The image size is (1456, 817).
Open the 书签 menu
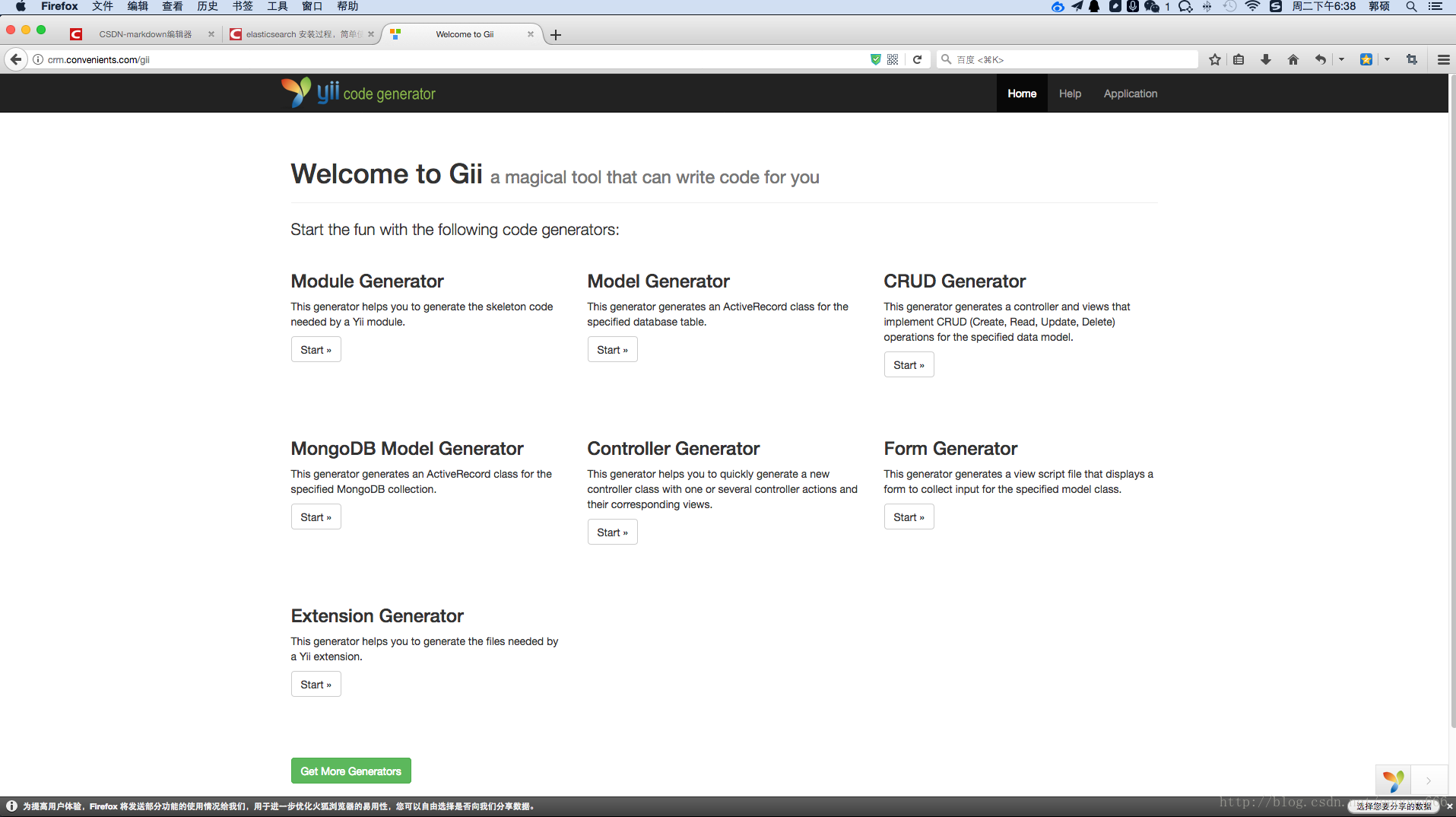(243, 7)
